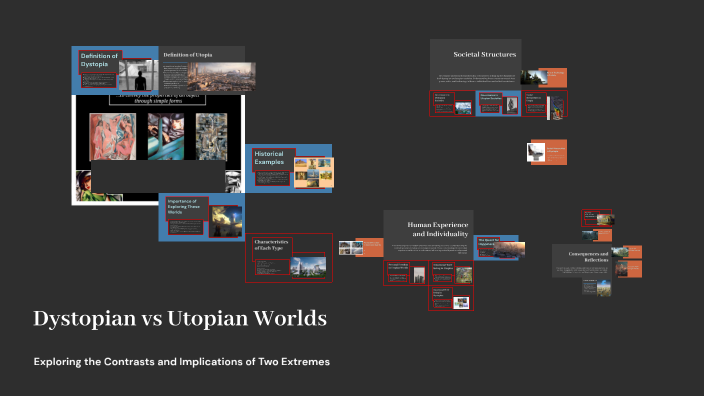Open the colorful books slide under Societal Structures

545,104
